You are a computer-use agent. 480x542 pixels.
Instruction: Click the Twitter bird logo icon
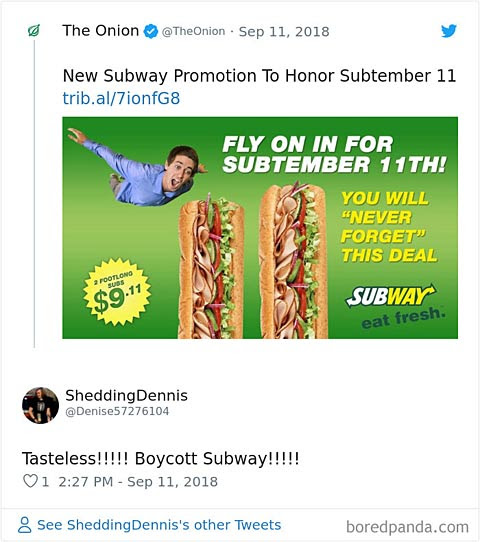tap(449, 31)
